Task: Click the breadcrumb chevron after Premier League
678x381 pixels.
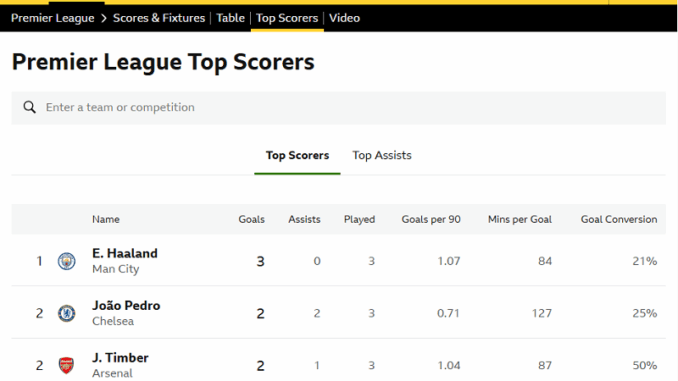Action: 104,18
